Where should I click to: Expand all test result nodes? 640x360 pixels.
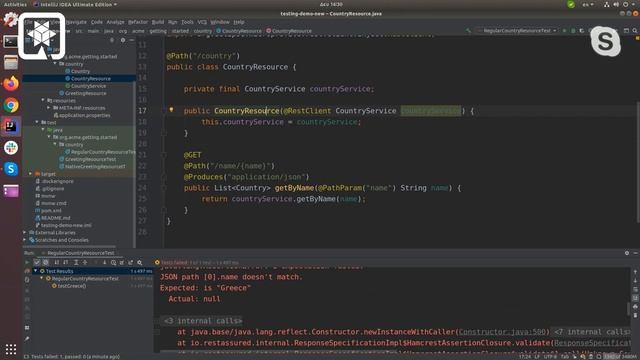76,262
